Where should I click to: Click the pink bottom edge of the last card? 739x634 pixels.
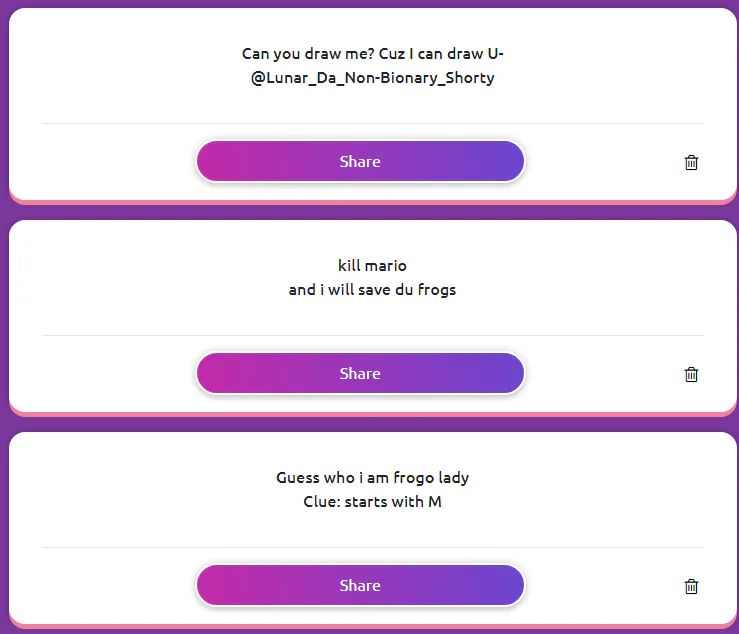click(373, 626)
